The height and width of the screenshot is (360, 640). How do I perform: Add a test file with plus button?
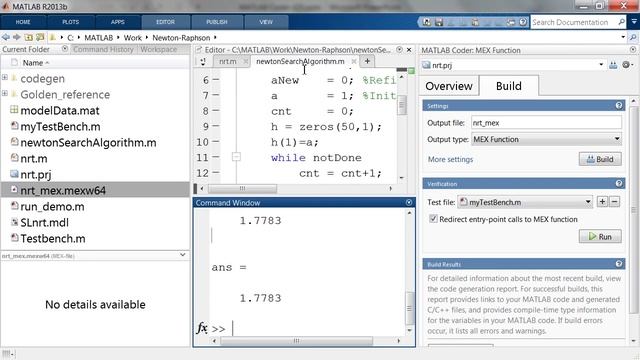602,202
